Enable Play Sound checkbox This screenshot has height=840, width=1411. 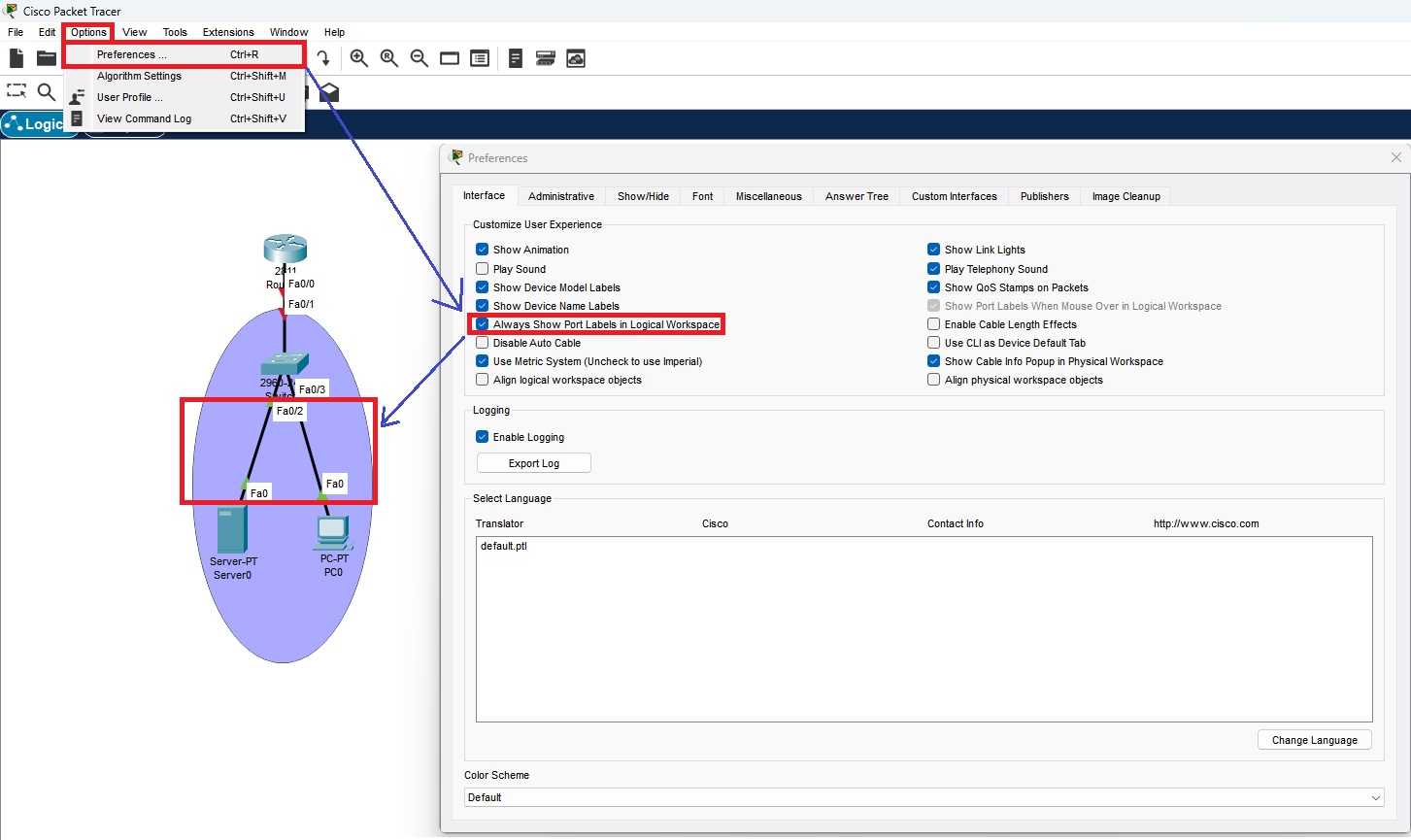[x=483, y=269]
